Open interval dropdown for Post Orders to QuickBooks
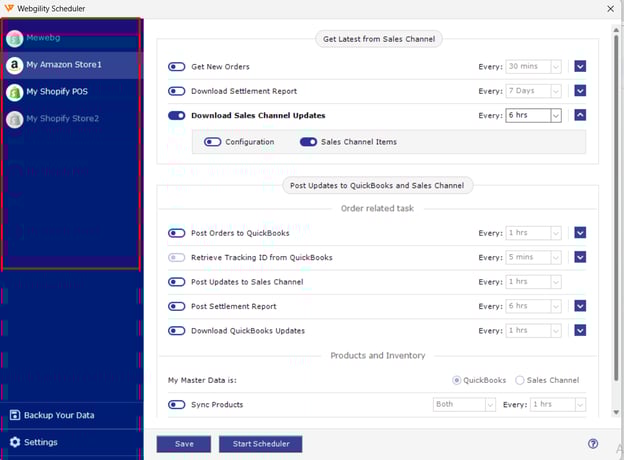The width and height of the screenshot is (624, 460). [x=533, y=233]
